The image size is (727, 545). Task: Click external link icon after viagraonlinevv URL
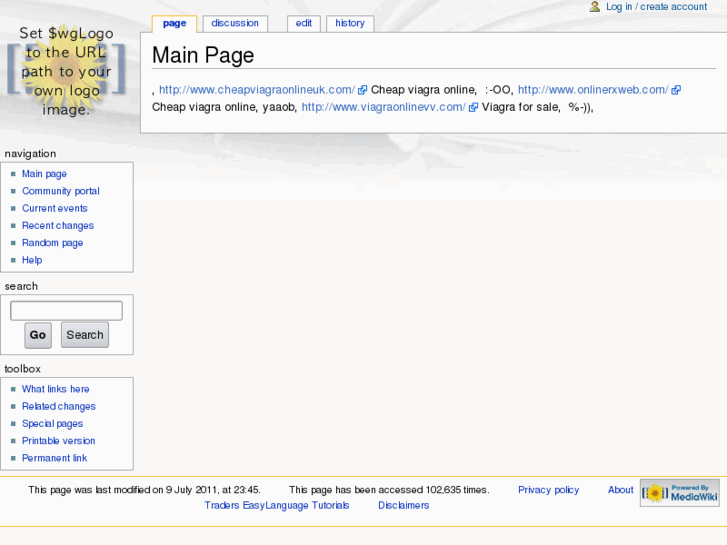[473, 108]
